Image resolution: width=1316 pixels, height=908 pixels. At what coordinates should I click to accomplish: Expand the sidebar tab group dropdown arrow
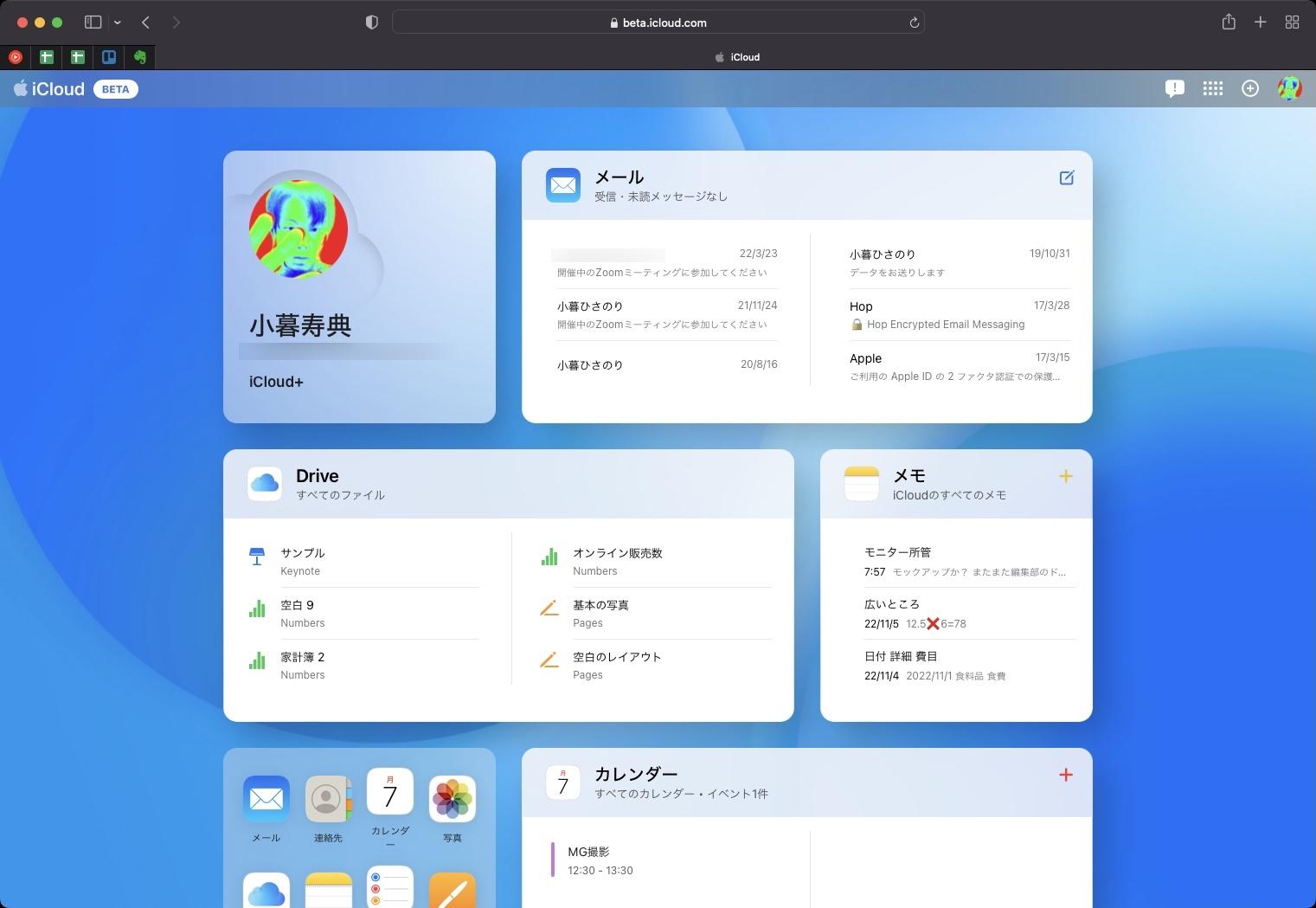[x=117, y=23]
